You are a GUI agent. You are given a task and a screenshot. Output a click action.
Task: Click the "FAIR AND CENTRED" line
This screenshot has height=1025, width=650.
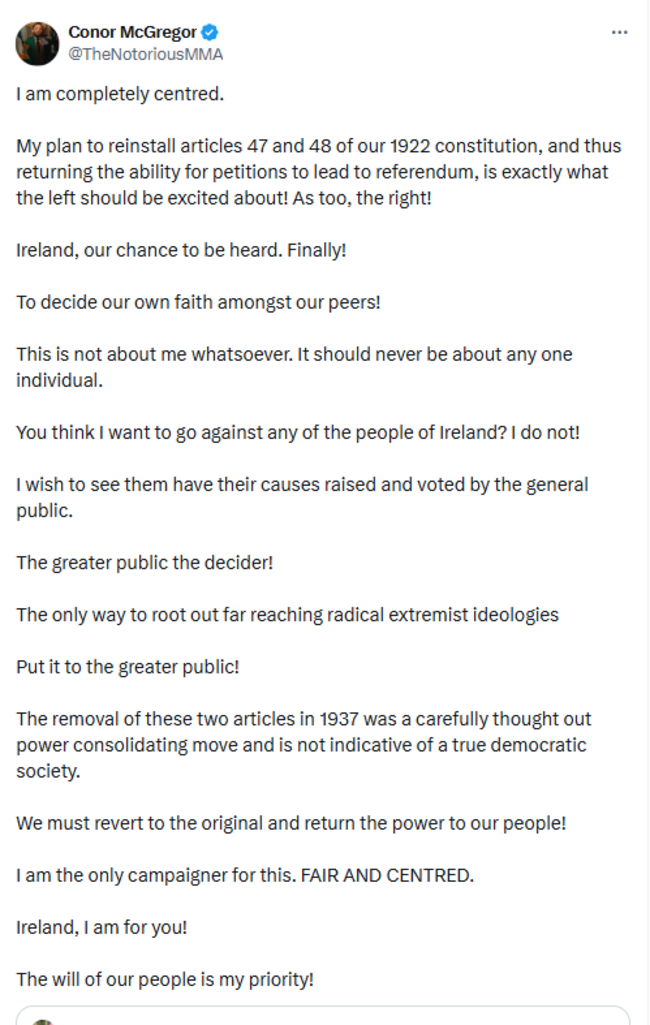[x=245, y=875]
